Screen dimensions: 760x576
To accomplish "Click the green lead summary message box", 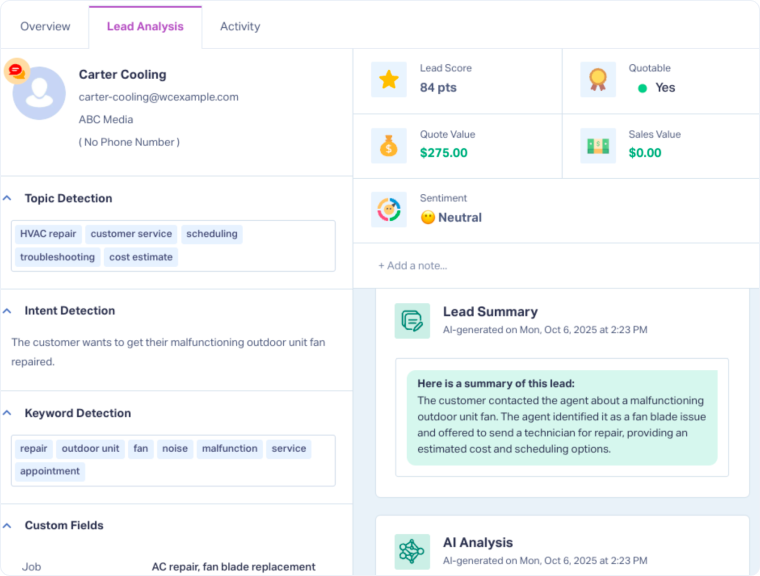I will pyautogui.click(x=562, y=417).
